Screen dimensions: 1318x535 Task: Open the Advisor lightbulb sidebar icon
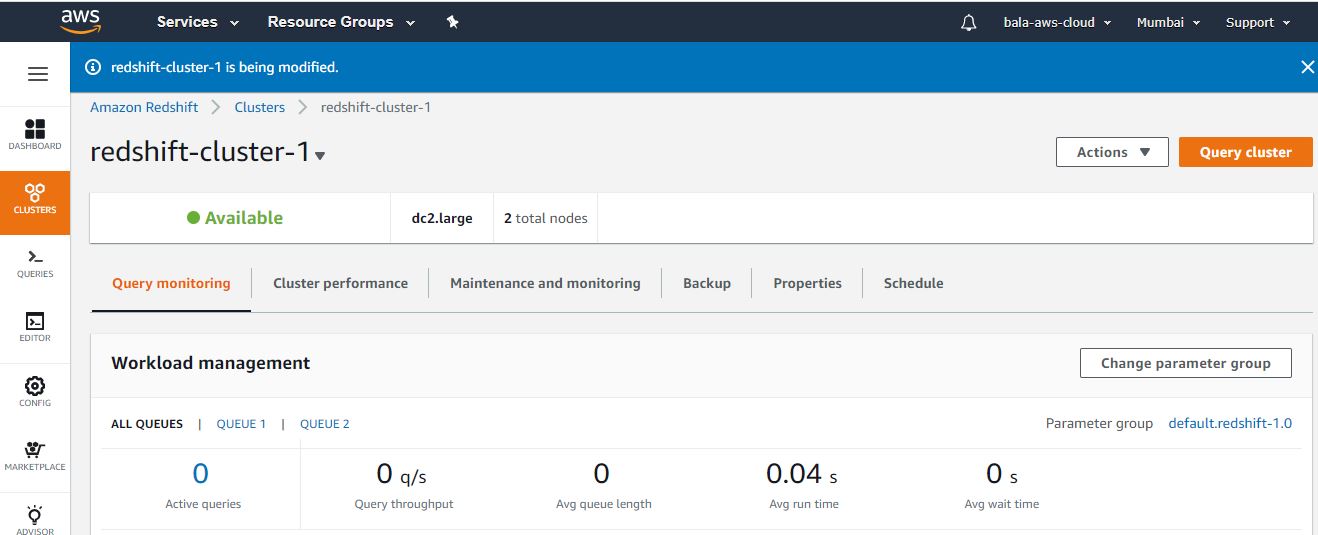point(35,520)
